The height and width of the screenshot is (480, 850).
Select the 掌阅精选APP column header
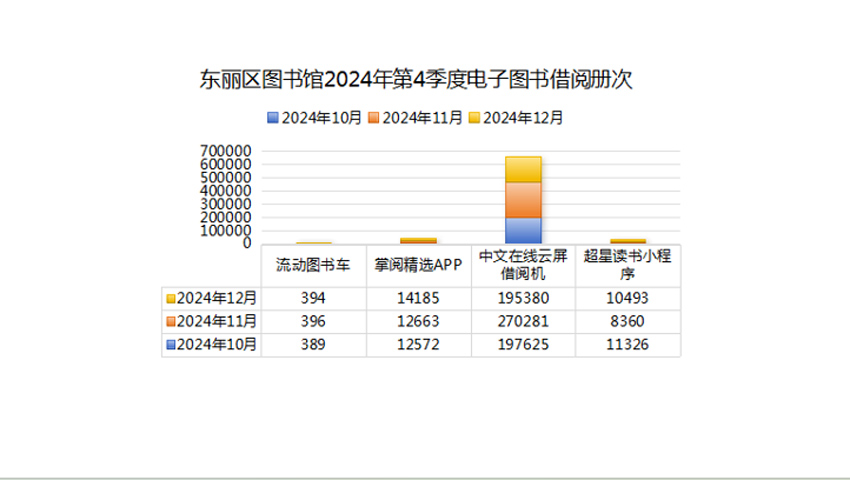[x=418, y=266]
